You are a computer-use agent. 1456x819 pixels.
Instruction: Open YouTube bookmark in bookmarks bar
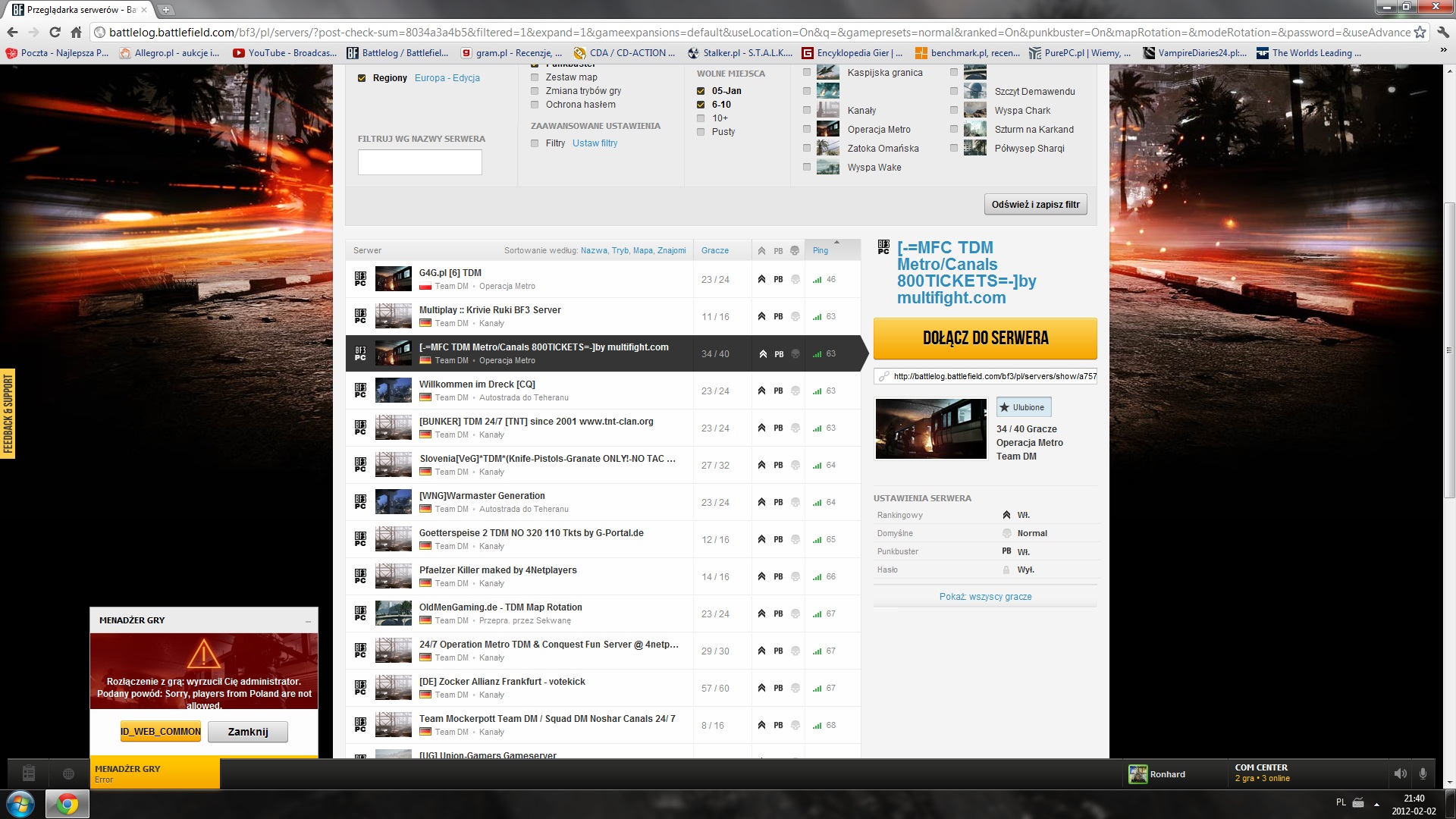tap(284, 53)
